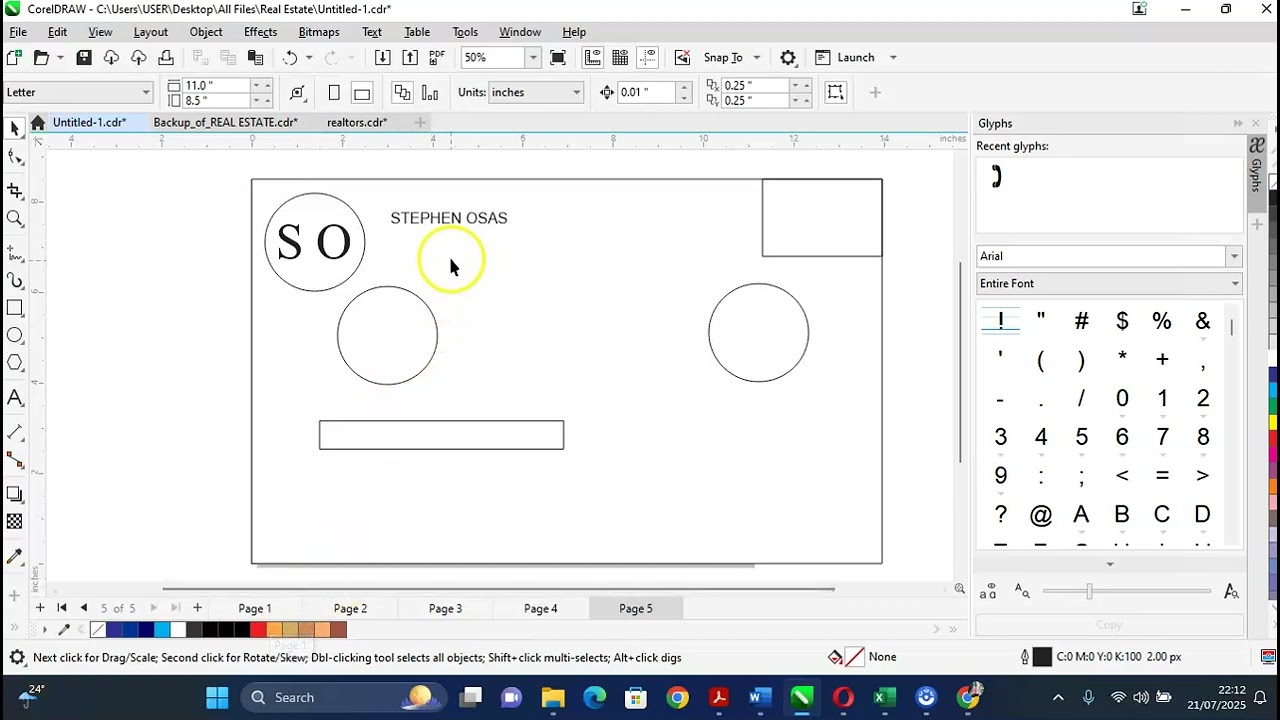The width and height of the screenshot is (1280, 720).
Task: Click the Print icon
Action: (166, 58)
